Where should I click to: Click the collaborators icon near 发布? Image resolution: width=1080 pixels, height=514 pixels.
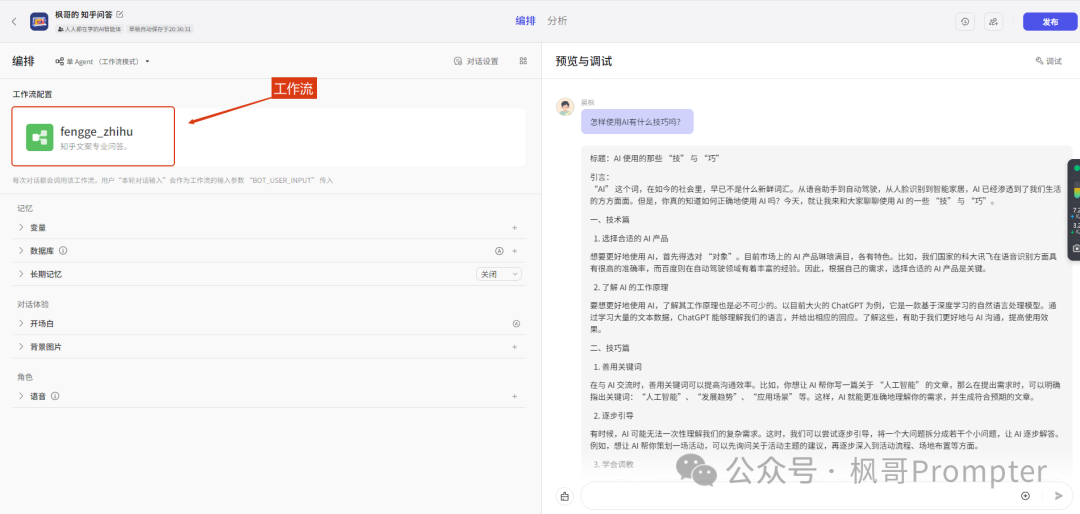tap(993, 21)
